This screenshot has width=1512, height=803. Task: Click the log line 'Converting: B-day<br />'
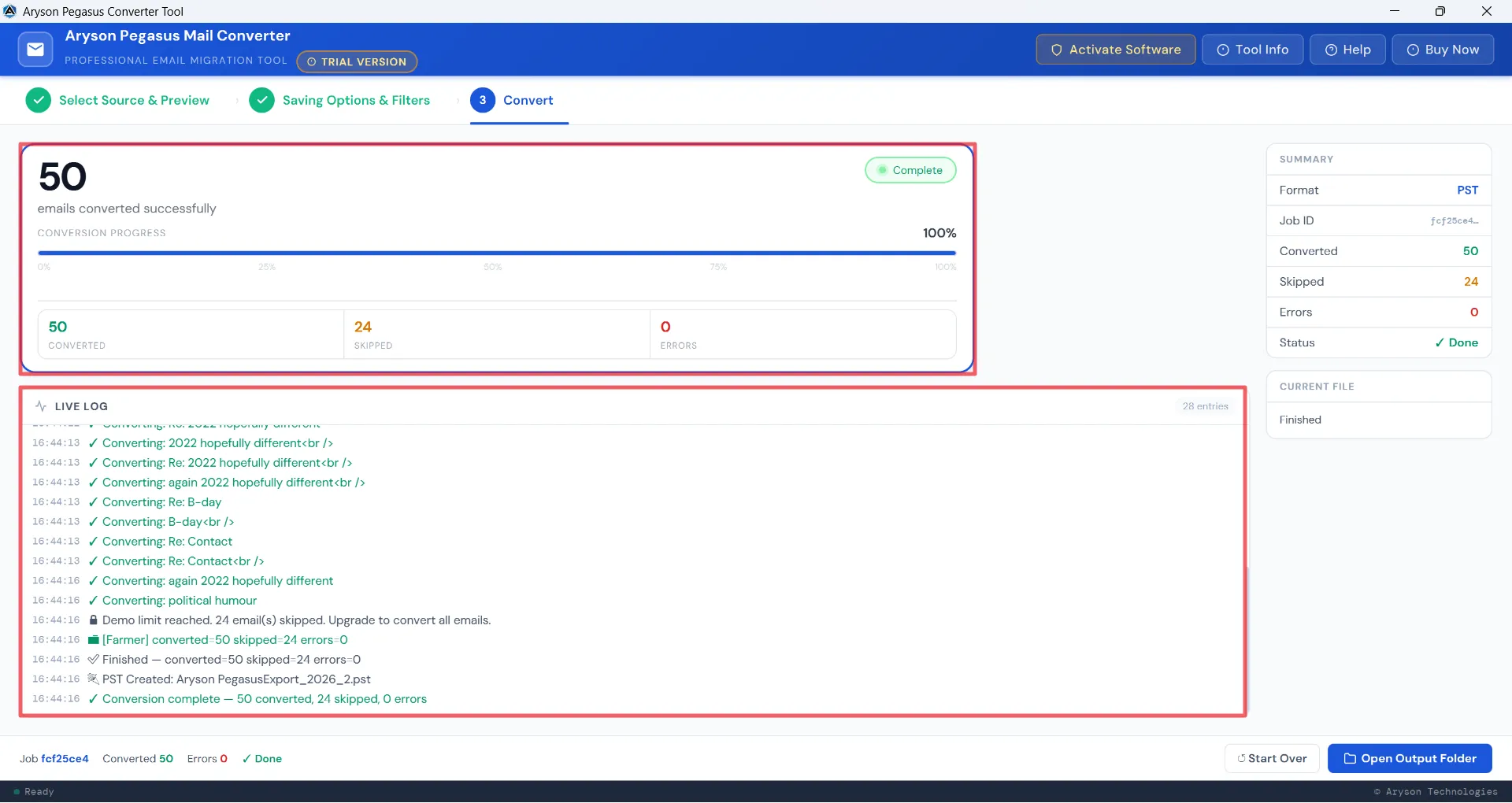coord(169,522)
